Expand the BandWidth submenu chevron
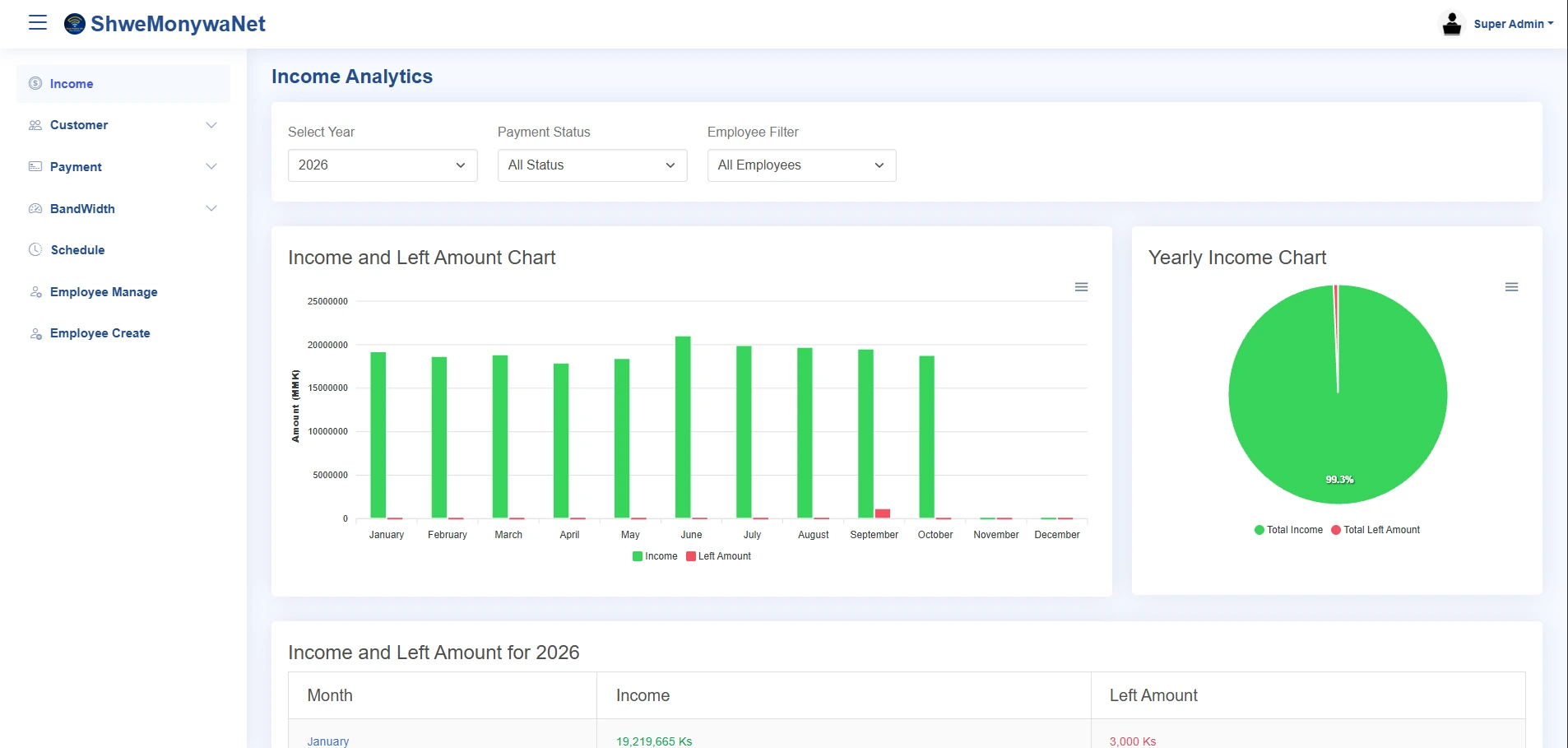Viewport: 1568px width, 748px height. coord(211,208)
